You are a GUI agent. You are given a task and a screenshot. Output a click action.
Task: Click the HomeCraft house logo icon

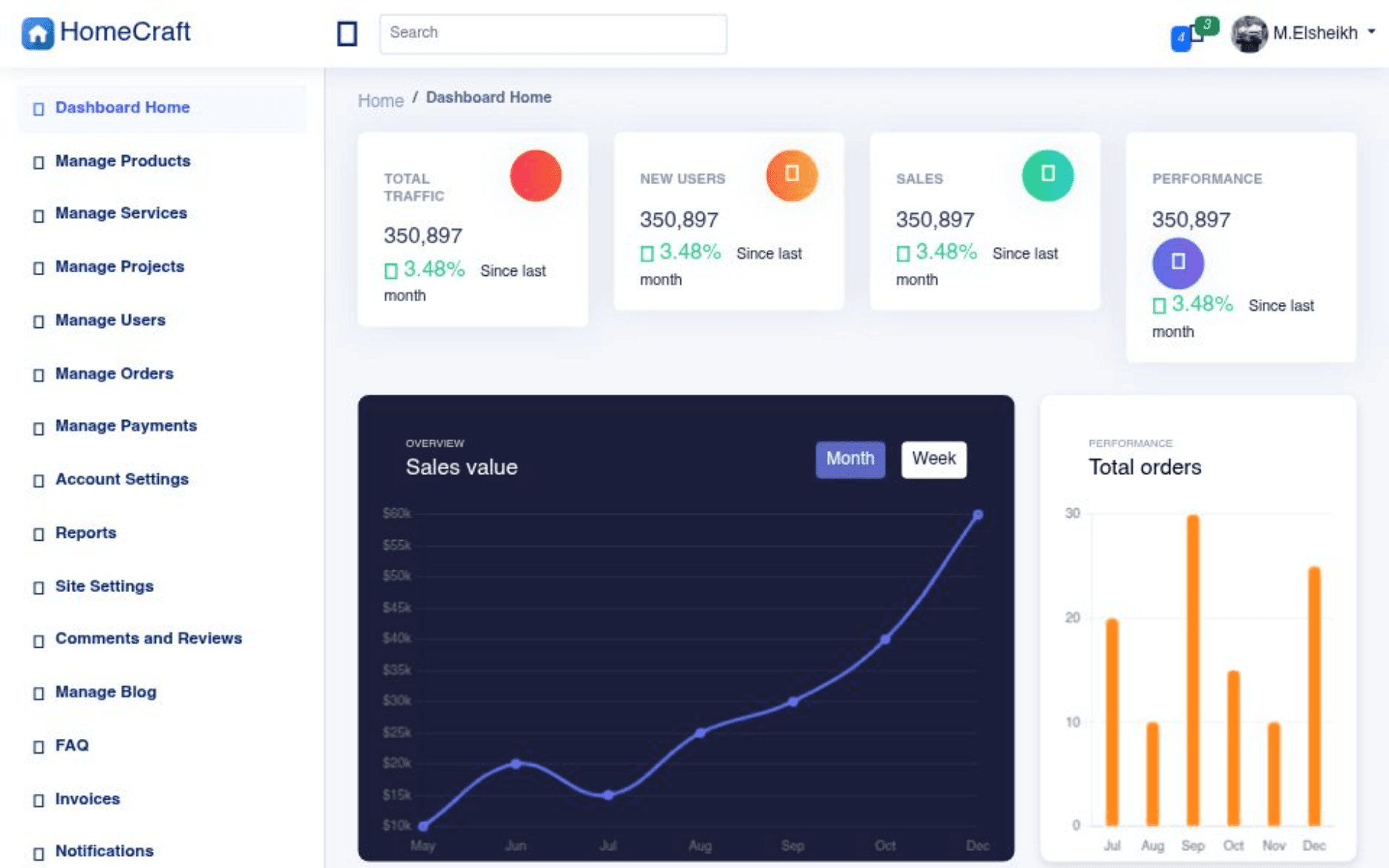(x=38, y=33)
